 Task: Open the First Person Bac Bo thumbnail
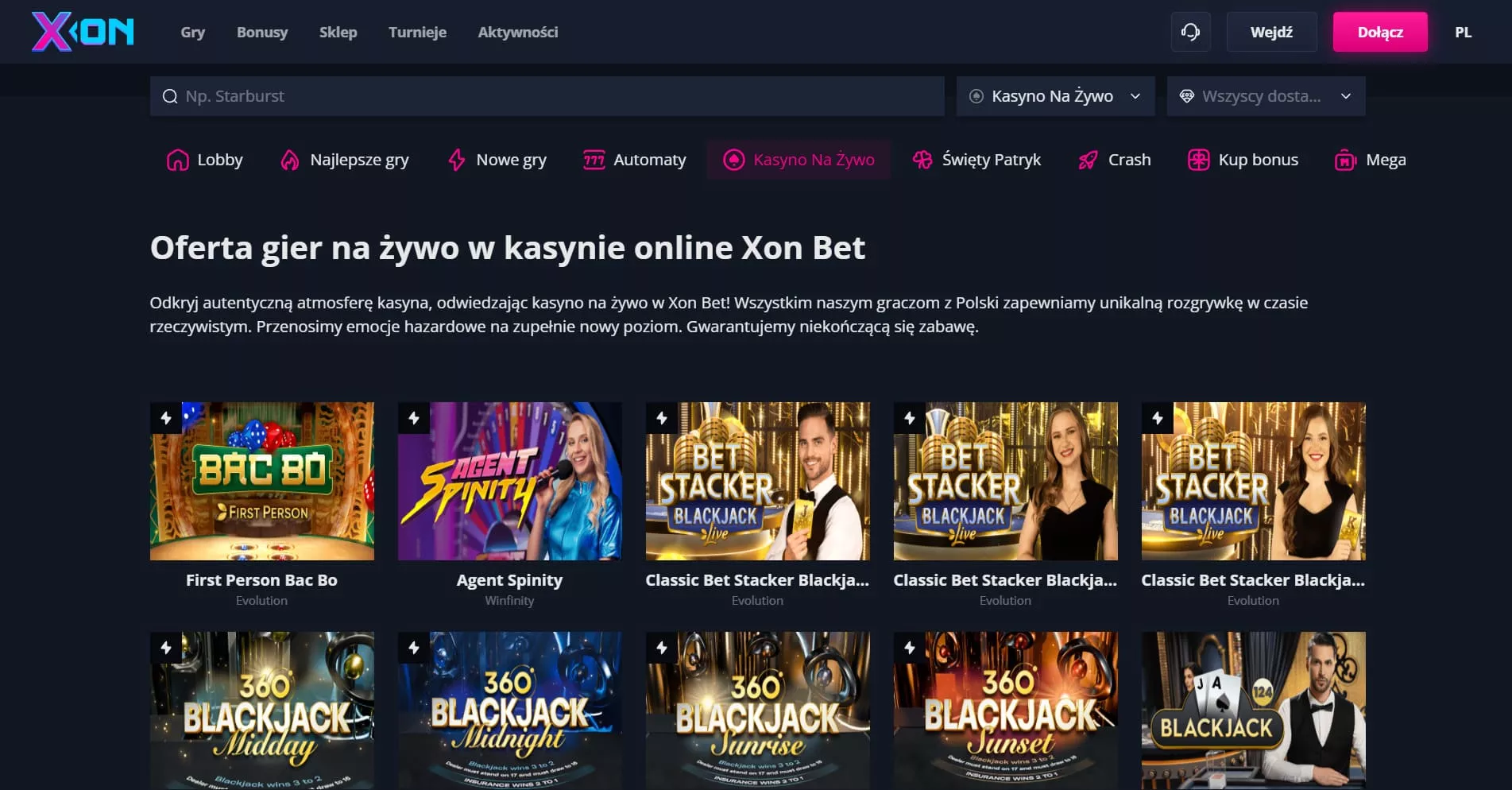tap(261, 481)
